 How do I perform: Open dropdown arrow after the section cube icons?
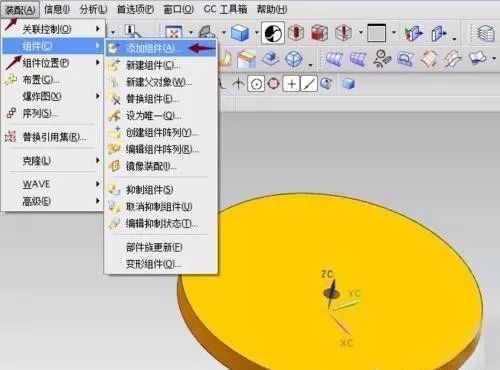point(361,33)
